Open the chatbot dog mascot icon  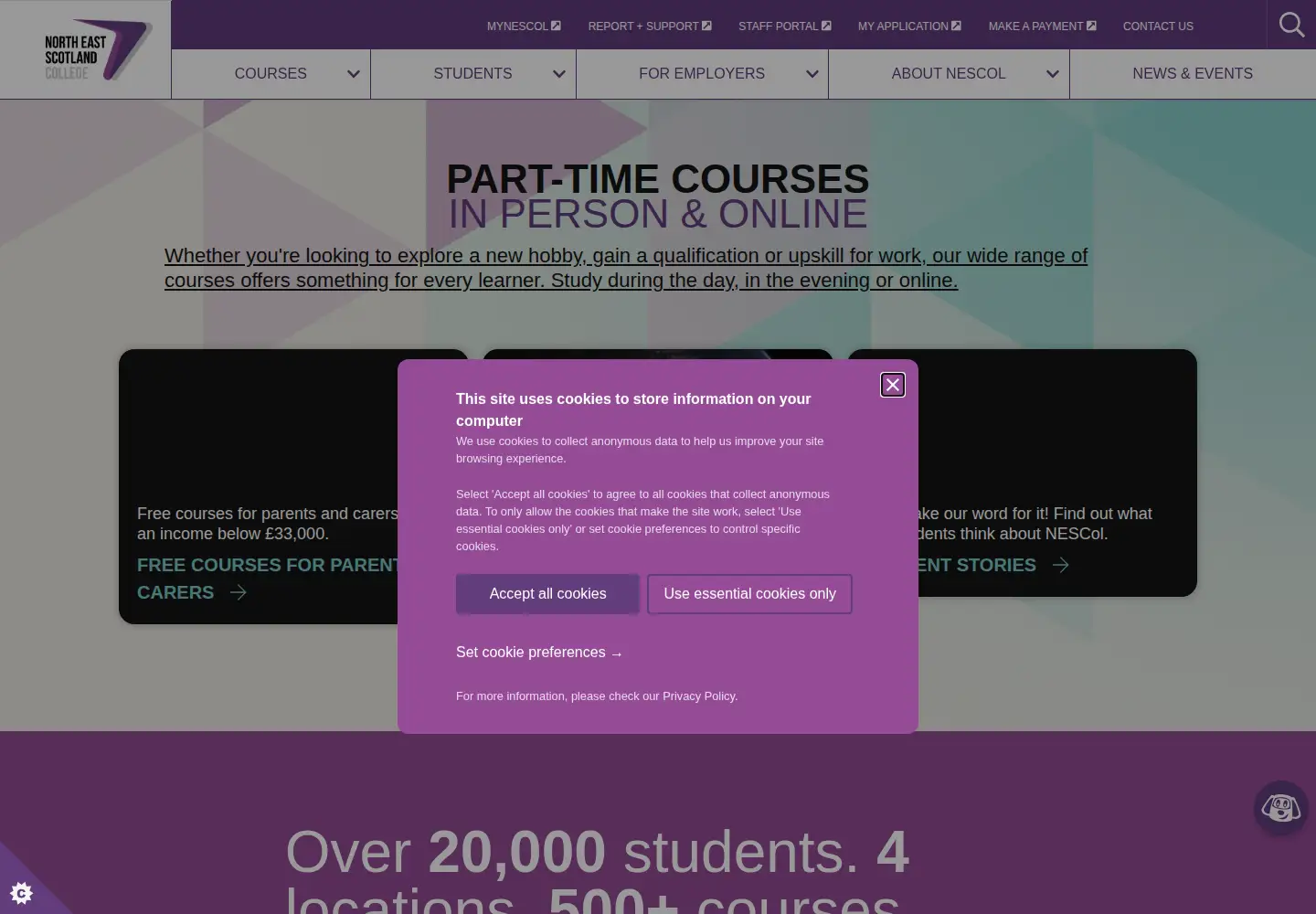click(1280, 808)
